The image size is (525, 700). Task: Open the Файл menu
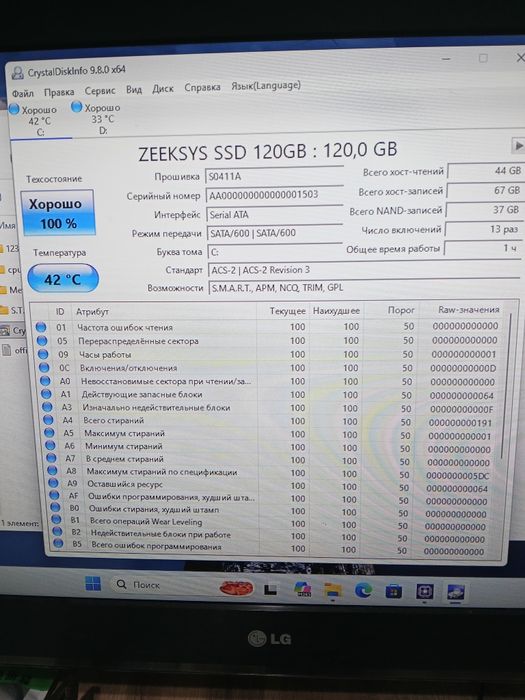coord(23,93)
